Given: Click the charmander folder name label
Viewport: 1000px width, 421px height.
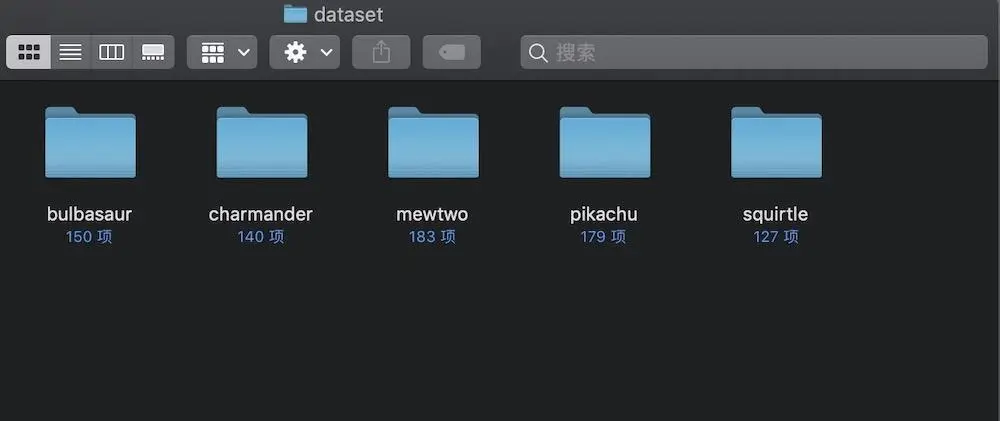Looking at the screenshot, I should pos(261,214).
